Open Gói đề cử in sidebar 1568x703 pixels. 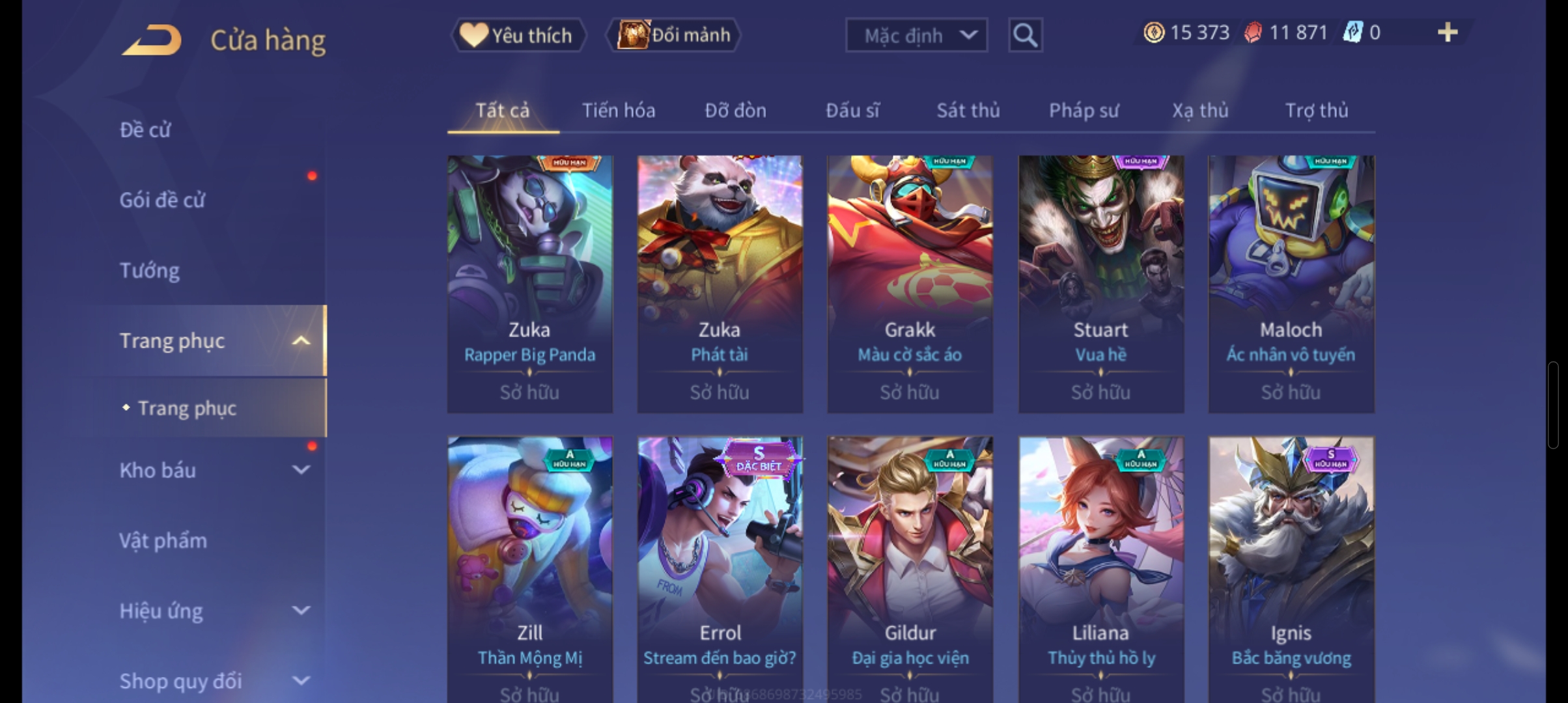pyautogui.click(x=162, y=200)
